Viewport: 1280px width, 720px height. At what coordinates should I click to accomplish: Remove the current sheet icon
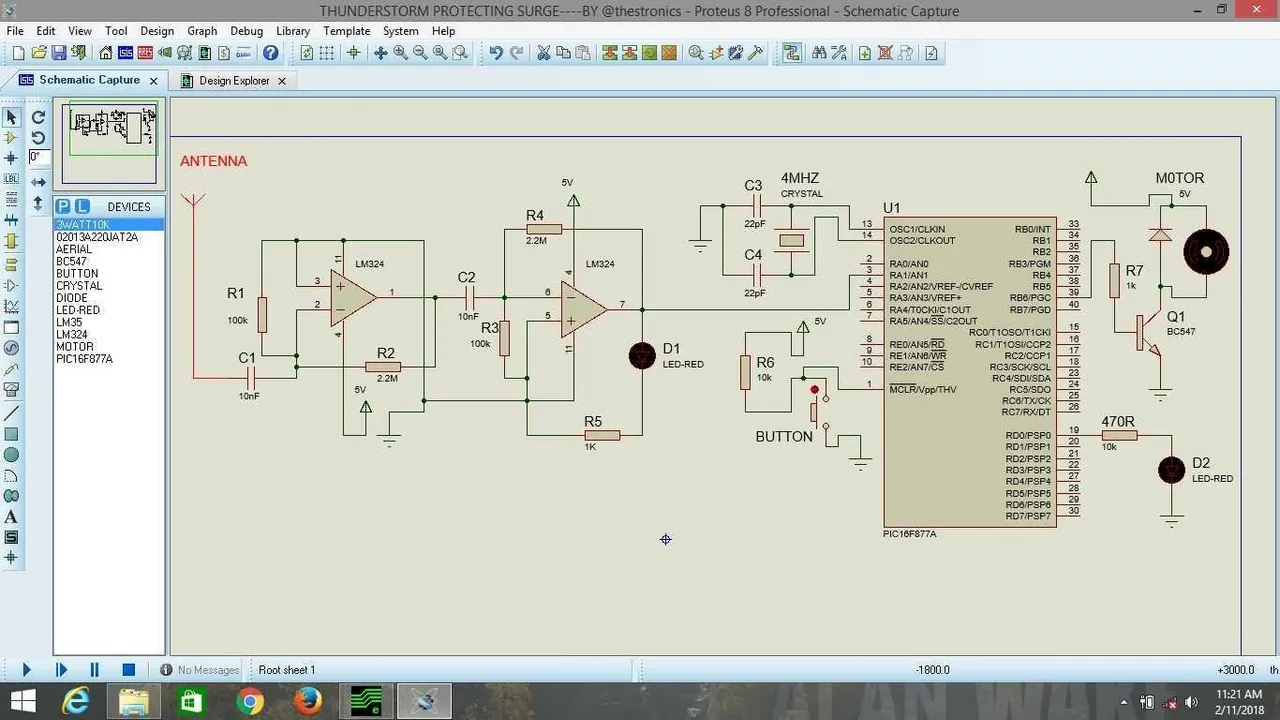tap(885, 52)
